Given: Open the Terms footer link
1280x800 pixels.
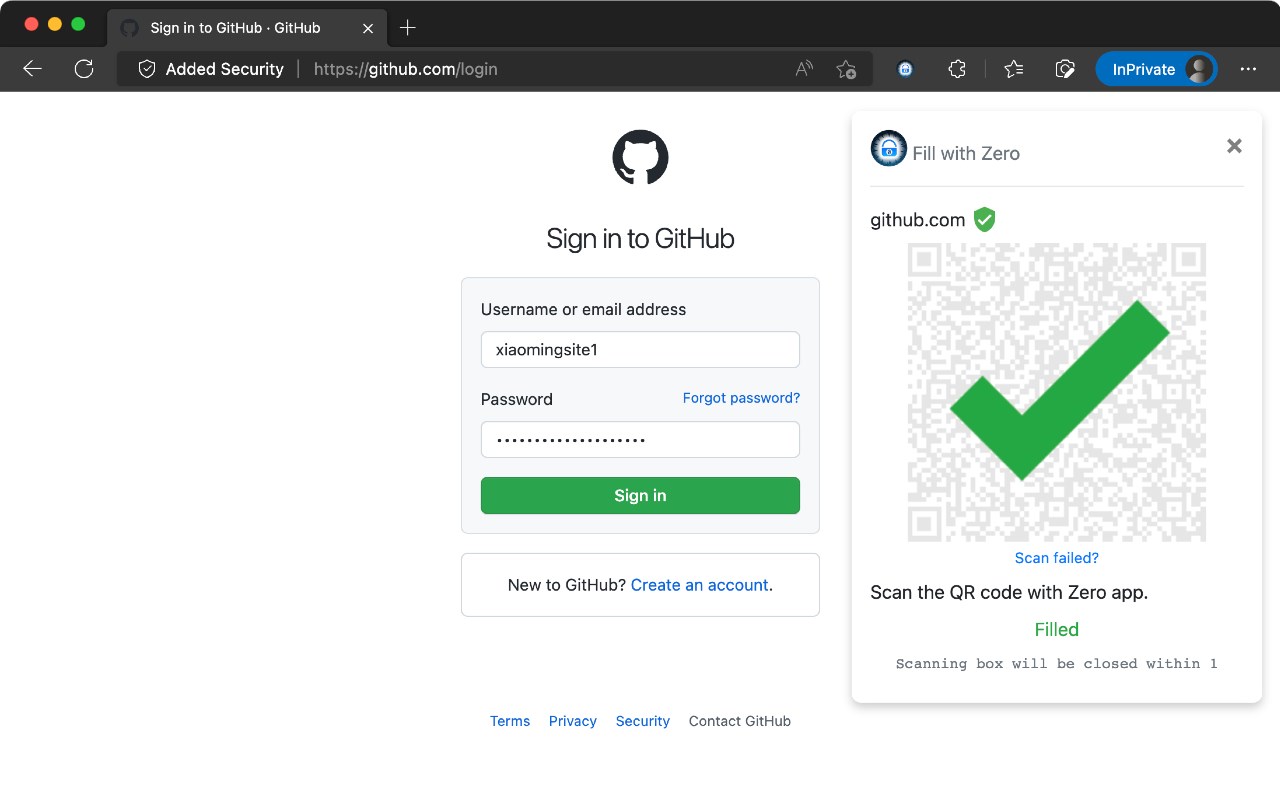Looking at the screenshot, I should pyautogui.click(x=510, y=721).
